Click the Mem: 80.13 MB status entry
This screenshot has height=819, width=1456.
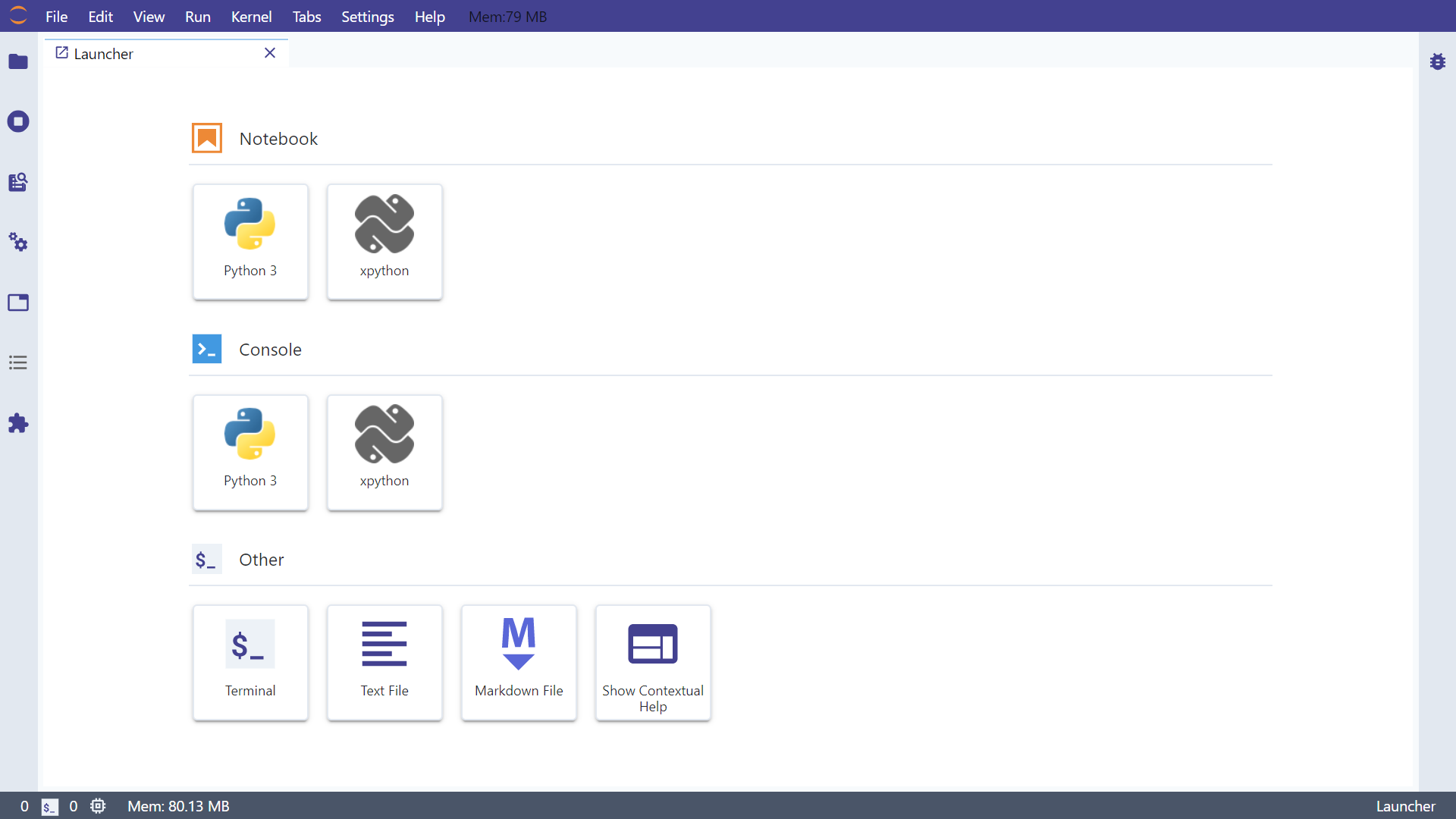point(178,806)
